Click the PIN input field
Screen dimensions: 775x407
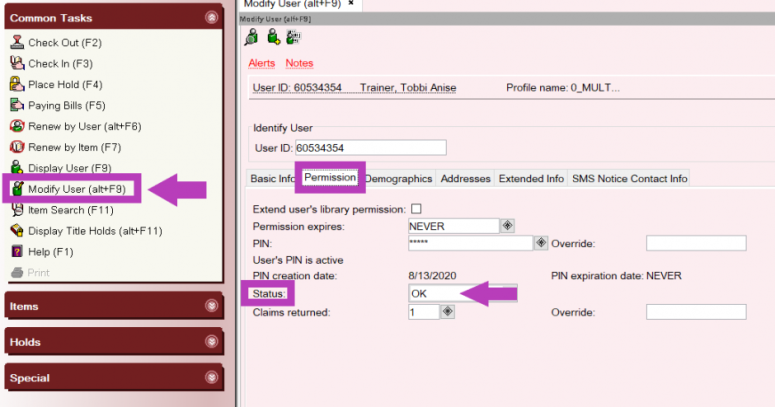[471, 243]
